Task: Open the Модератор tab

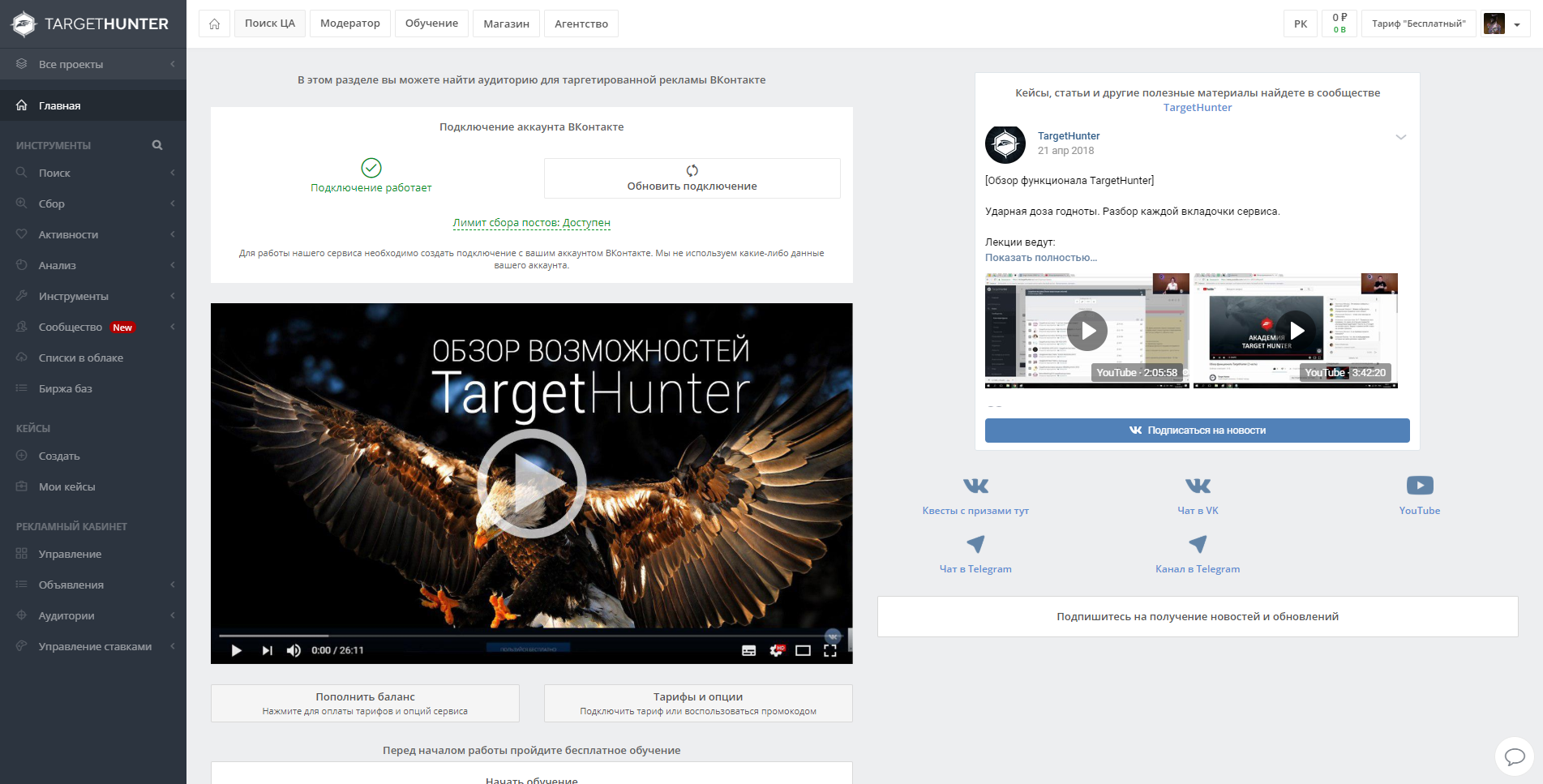Action: pos(350,24)
